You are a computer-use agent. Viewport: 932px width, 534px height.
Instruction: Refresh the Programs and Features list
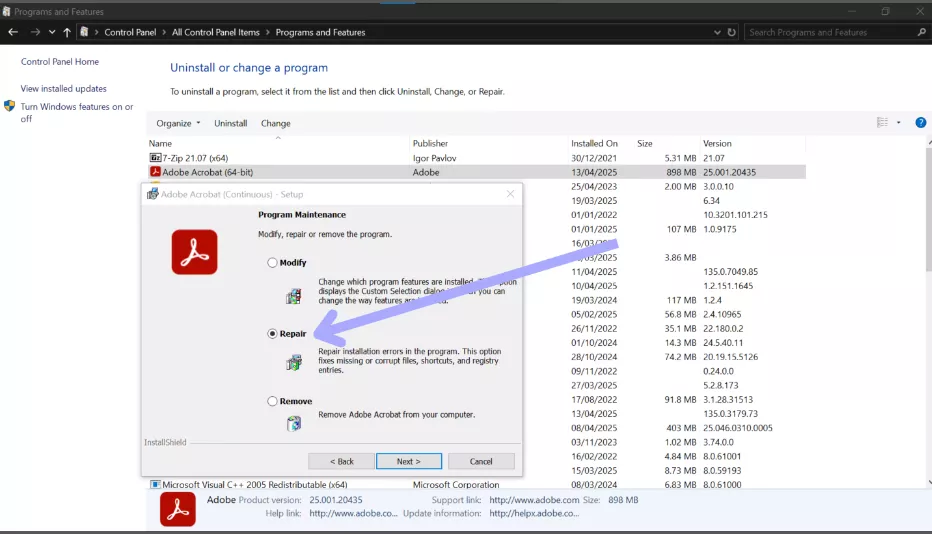point(732,32)
